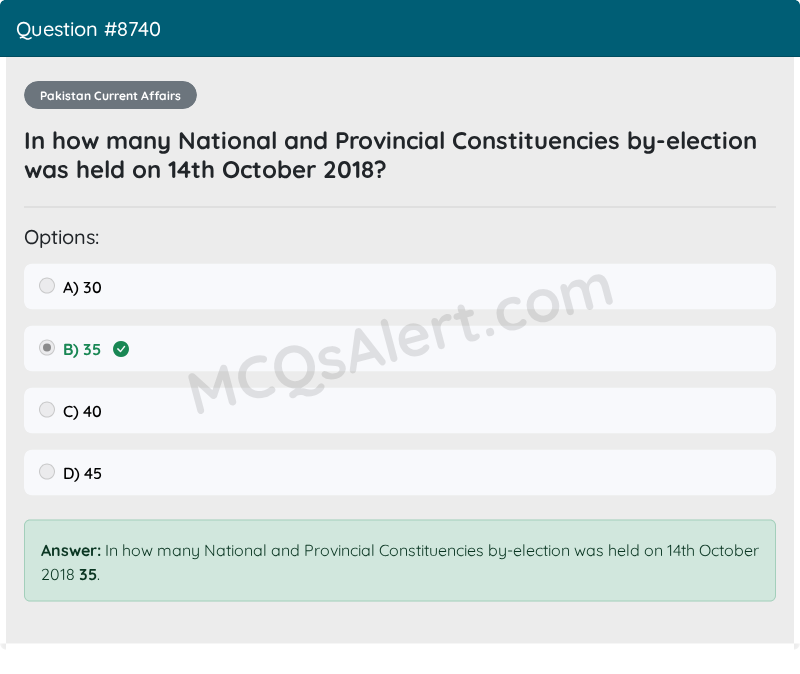Click the C) 40 option label
Screen dimensions: 800x674
(82, 412)
